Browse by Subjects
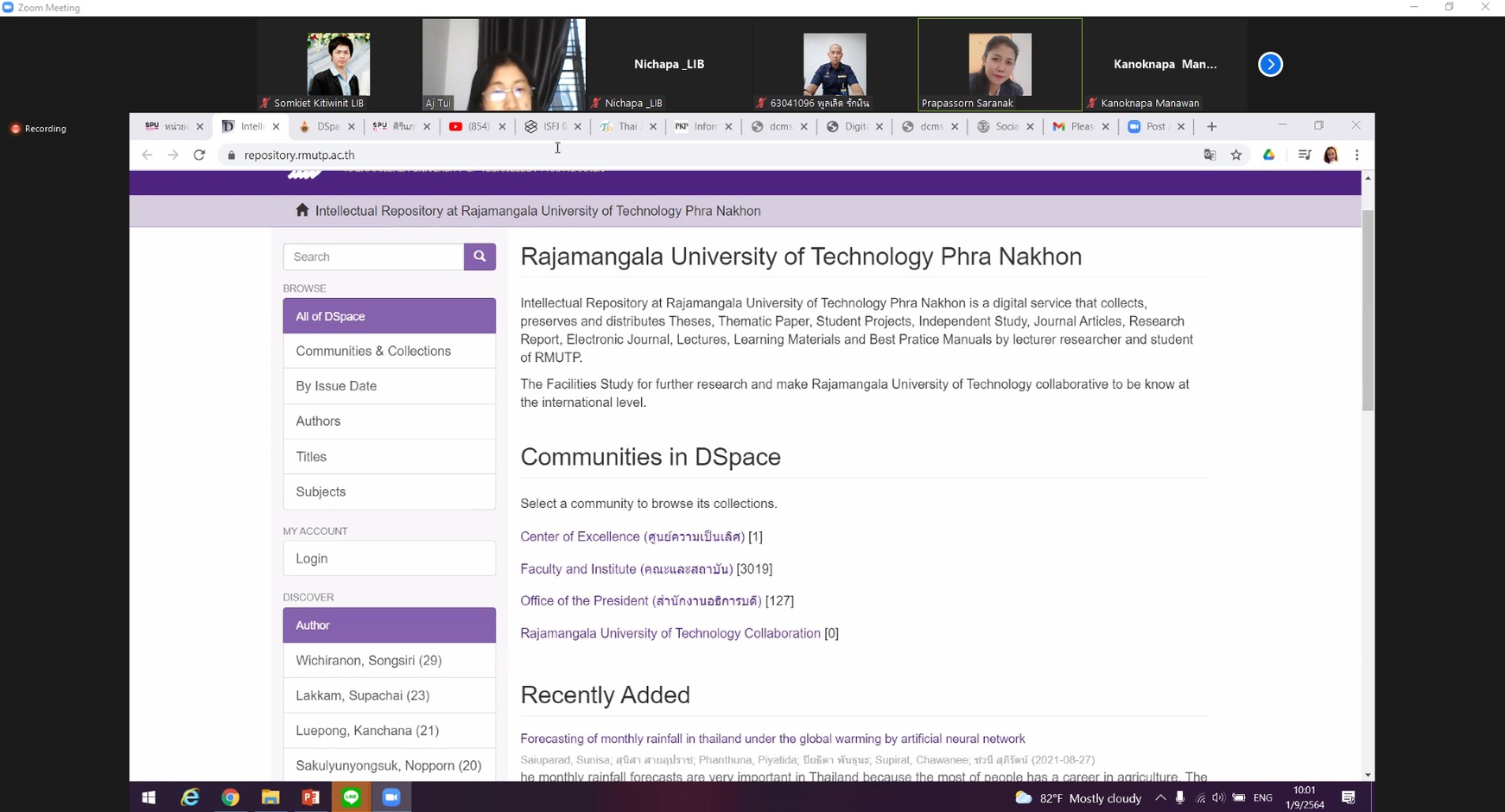Screen dimensions: 1505x812 pyautogui.click(x=390, y=492)
